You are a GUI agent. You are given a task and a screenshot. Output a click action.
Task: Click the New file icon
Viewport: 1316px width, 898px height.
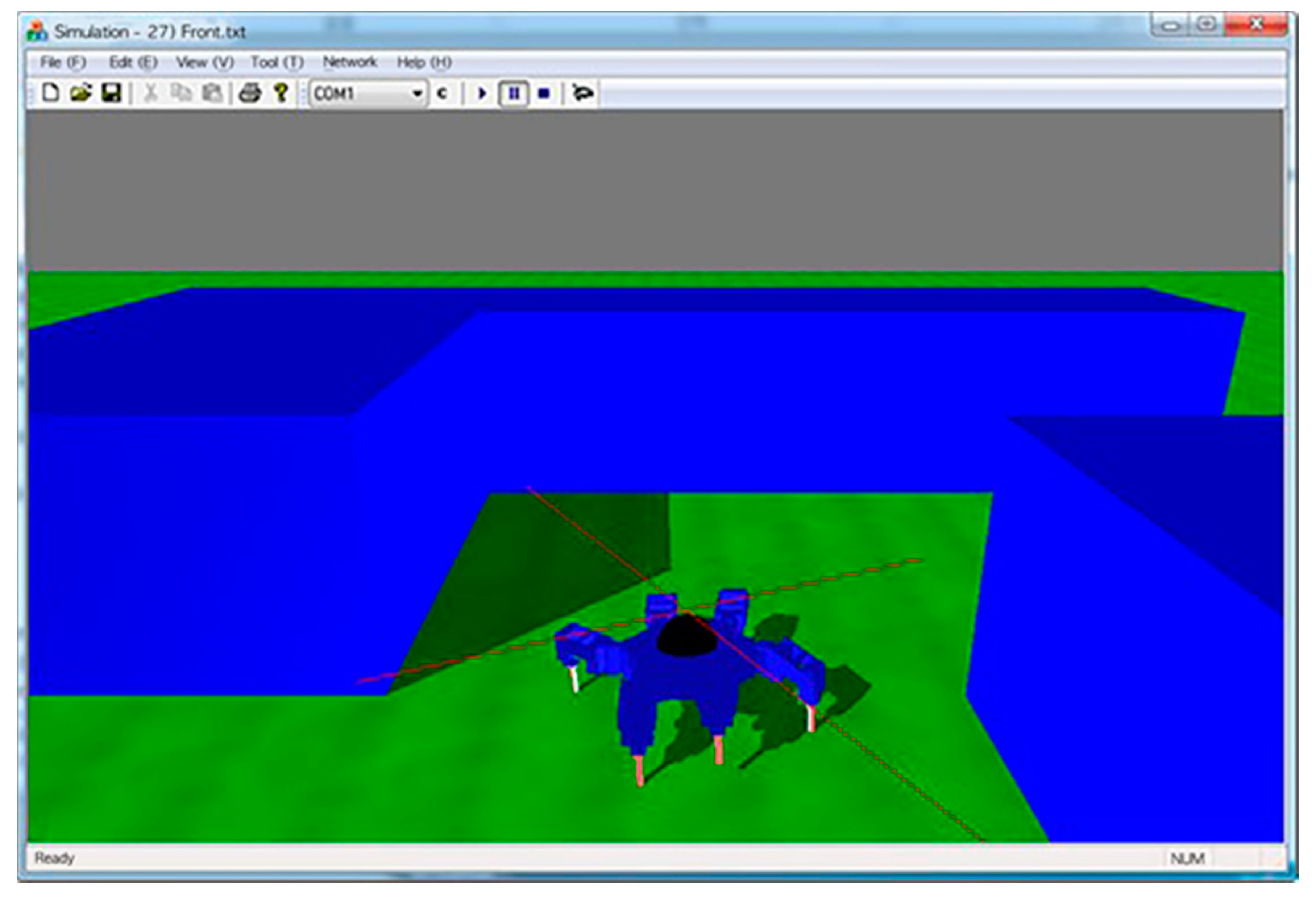pyautogui.click(x=51, y=92)
